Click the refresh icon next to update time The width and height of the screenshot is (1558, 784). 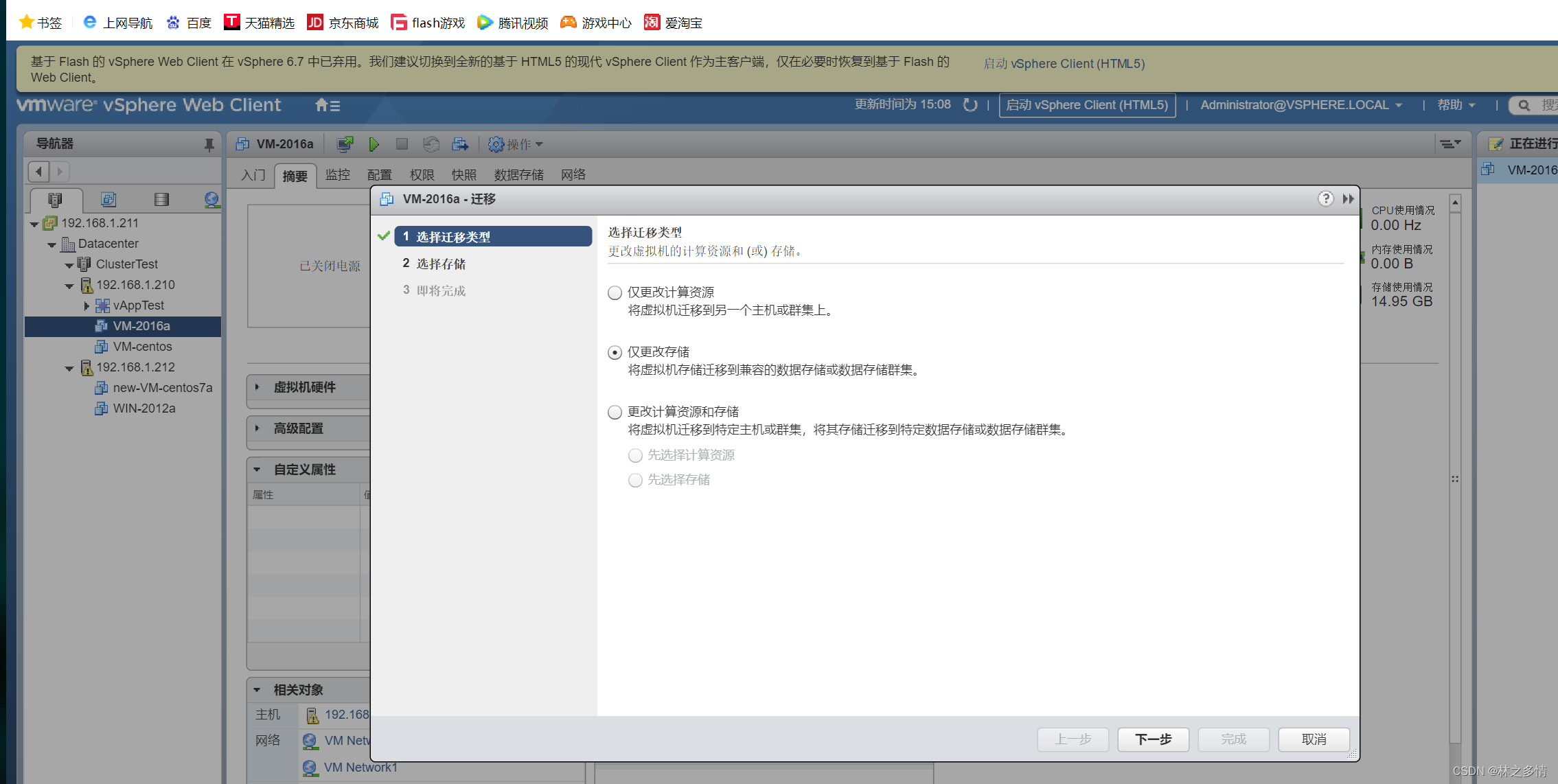970,105
